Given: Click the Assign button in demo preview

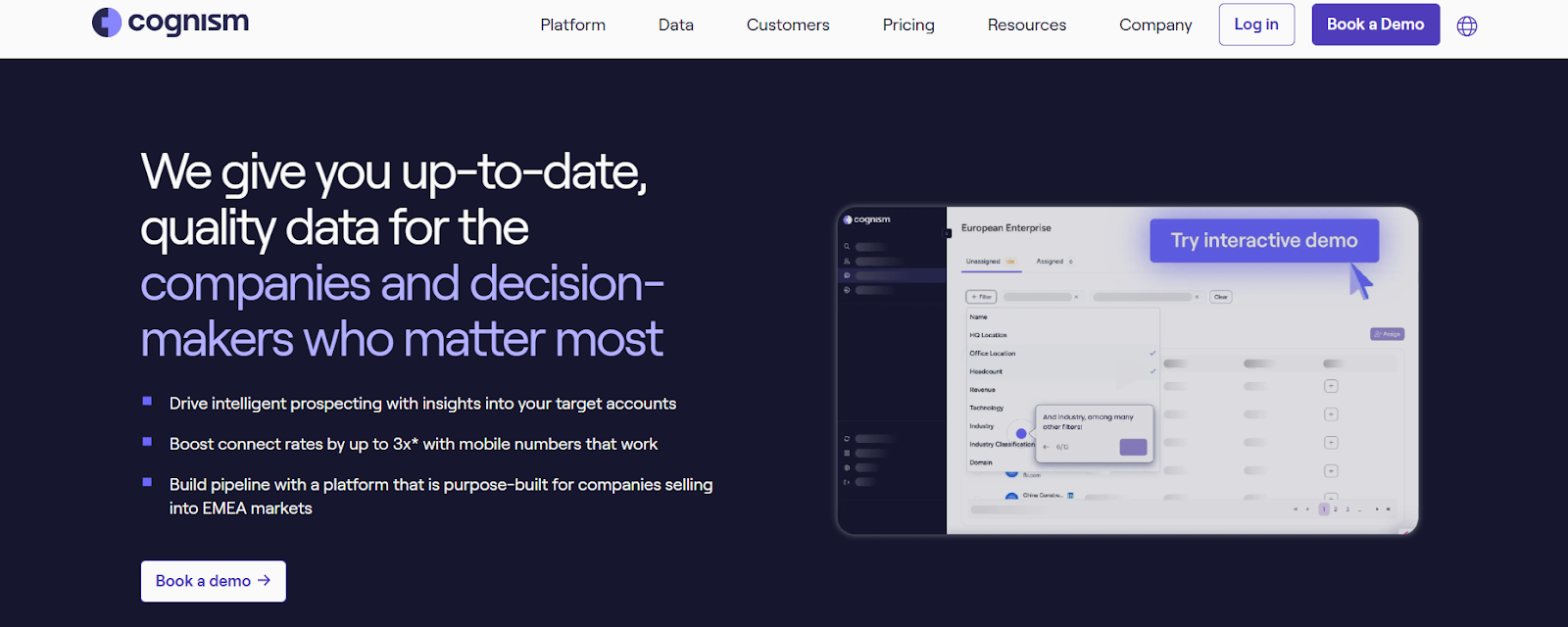Looking at the screenshot, I should point(1388,334).
